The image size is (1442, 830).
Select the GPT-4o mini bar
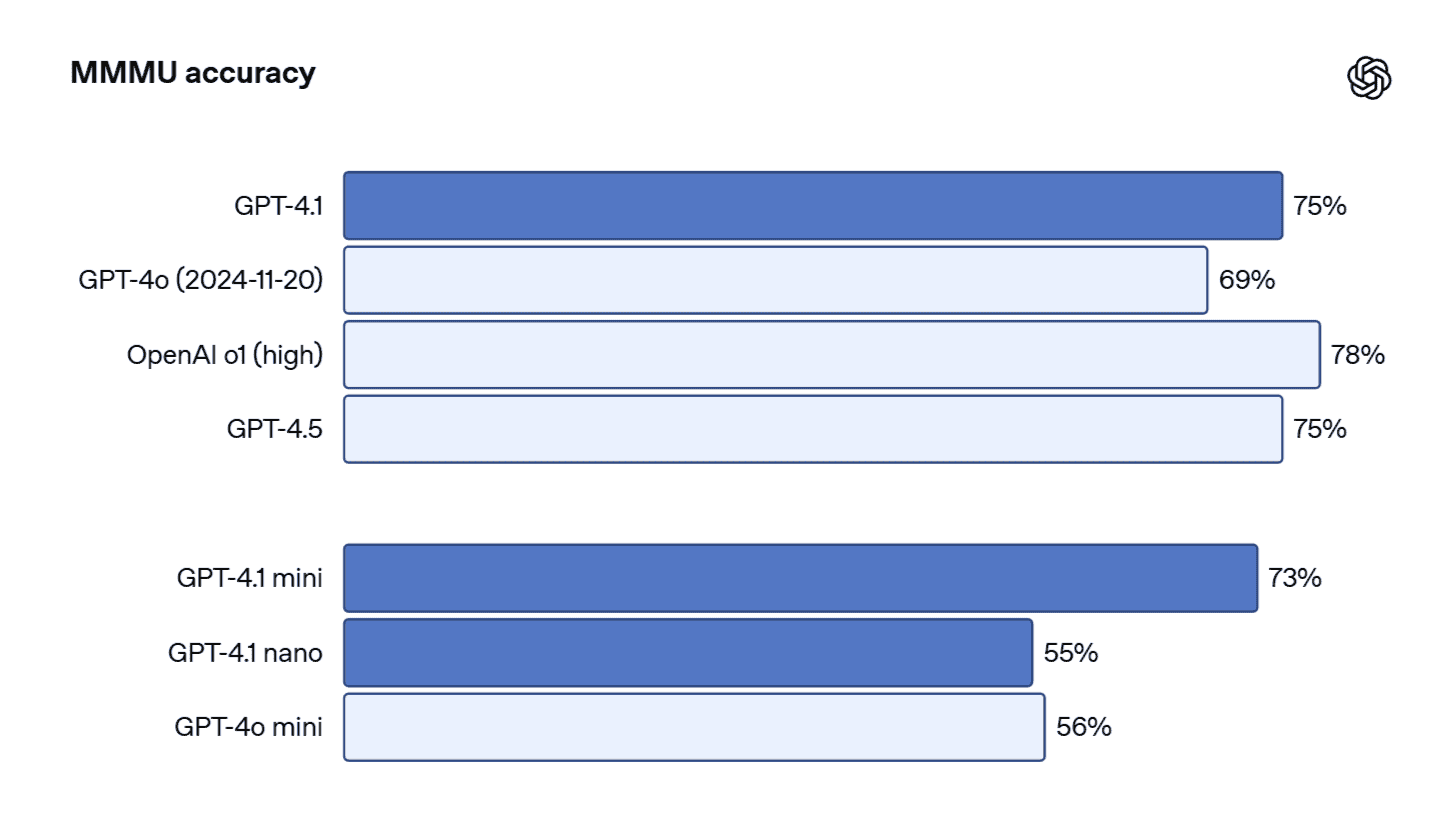[694, 727]
